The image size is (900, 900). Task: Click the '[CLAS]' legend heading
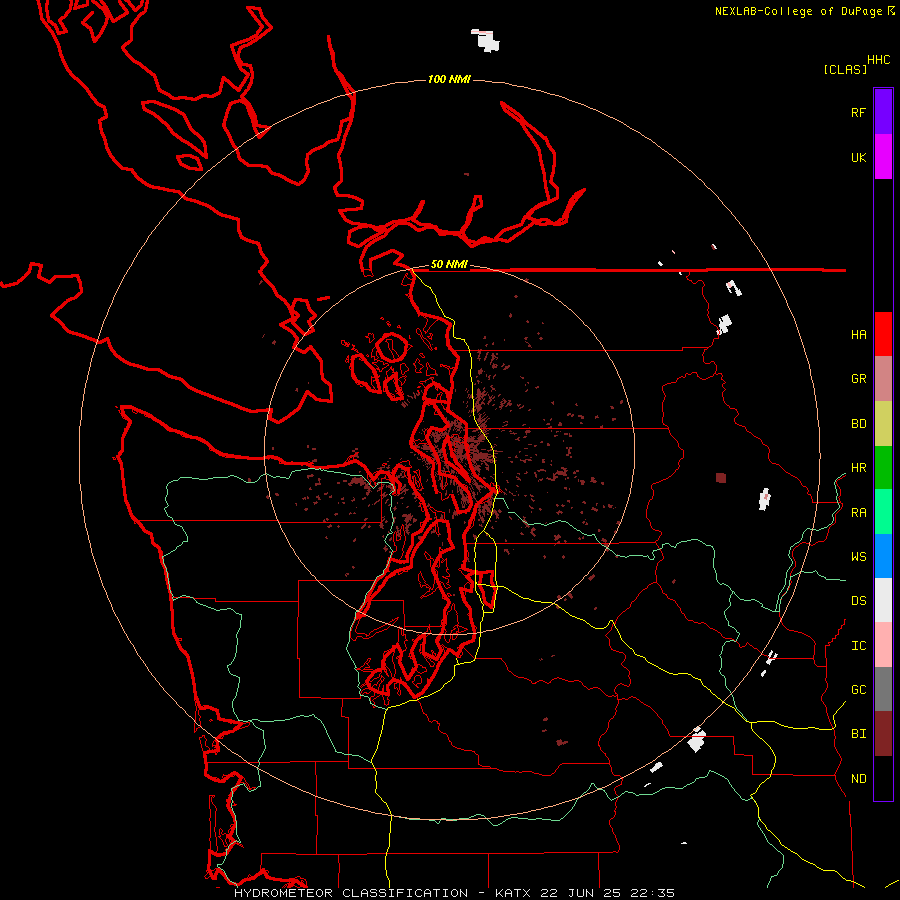point(845,70)
